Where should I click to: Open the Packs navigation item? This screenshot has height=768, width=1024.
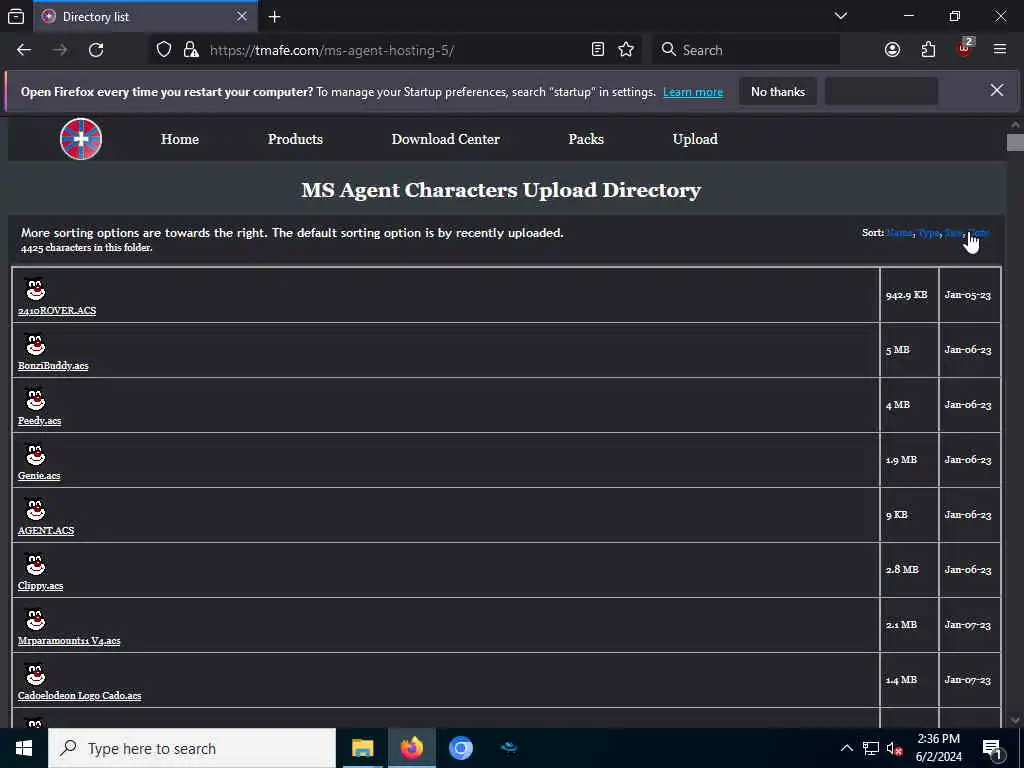tap(586, 139)
